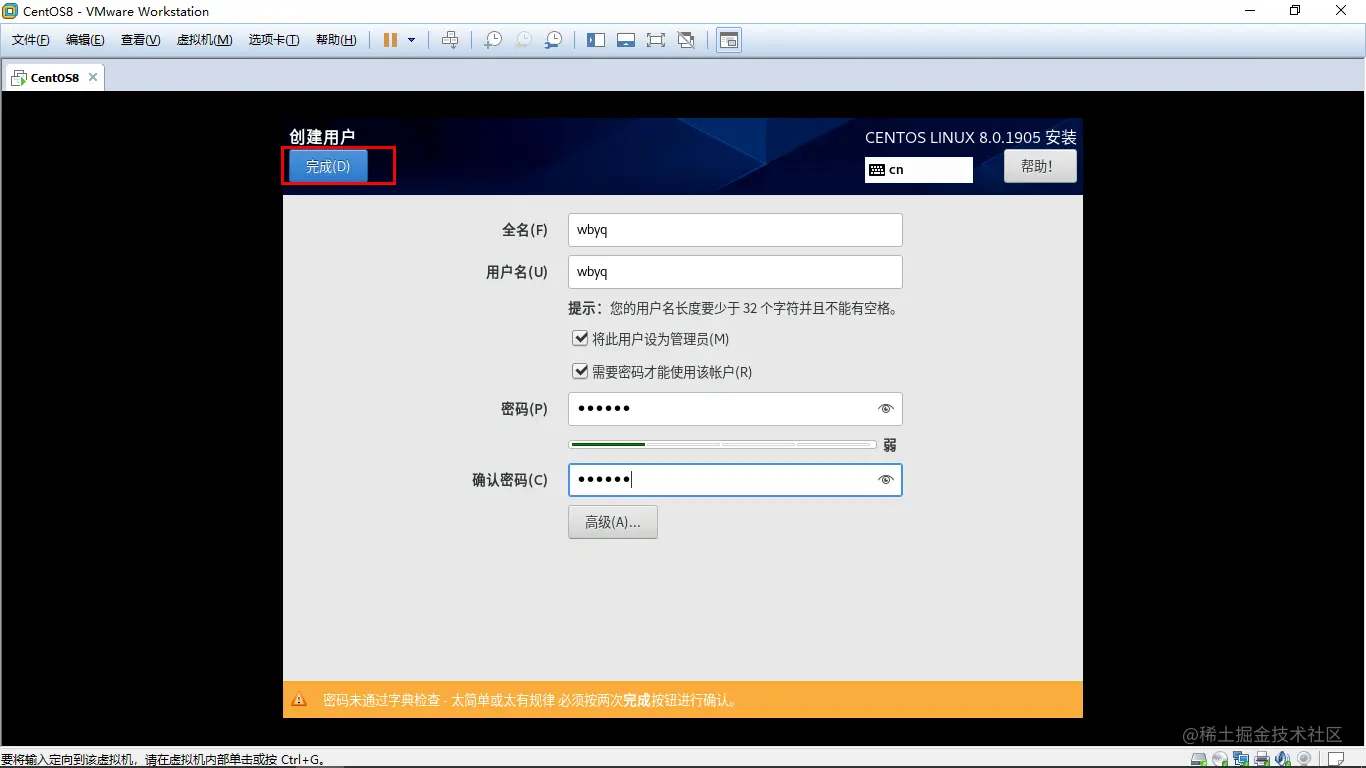Switch to Unity mode icon
The image size is (1366, 768).
[686, 40]
